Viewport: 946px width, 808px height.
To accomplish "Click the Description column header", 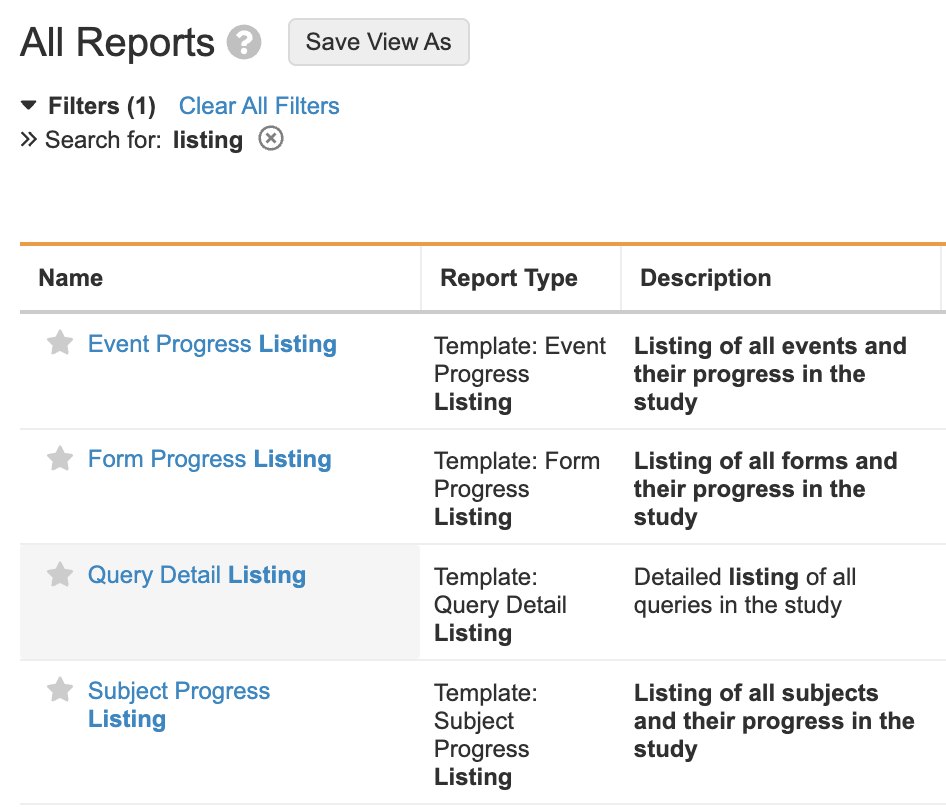I will point(705,278).
